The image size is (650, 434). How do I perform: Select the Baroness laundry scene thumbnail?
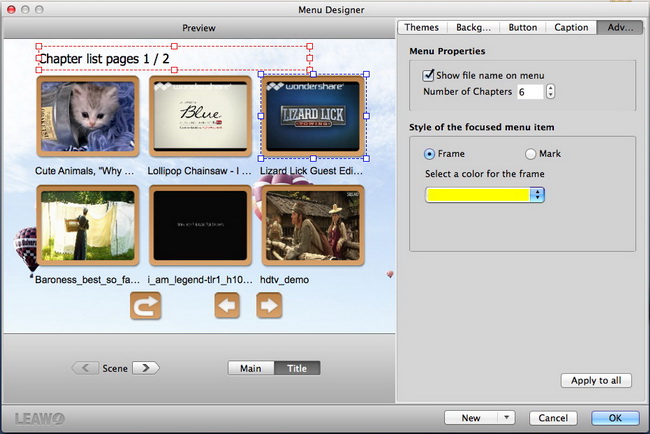88,225
